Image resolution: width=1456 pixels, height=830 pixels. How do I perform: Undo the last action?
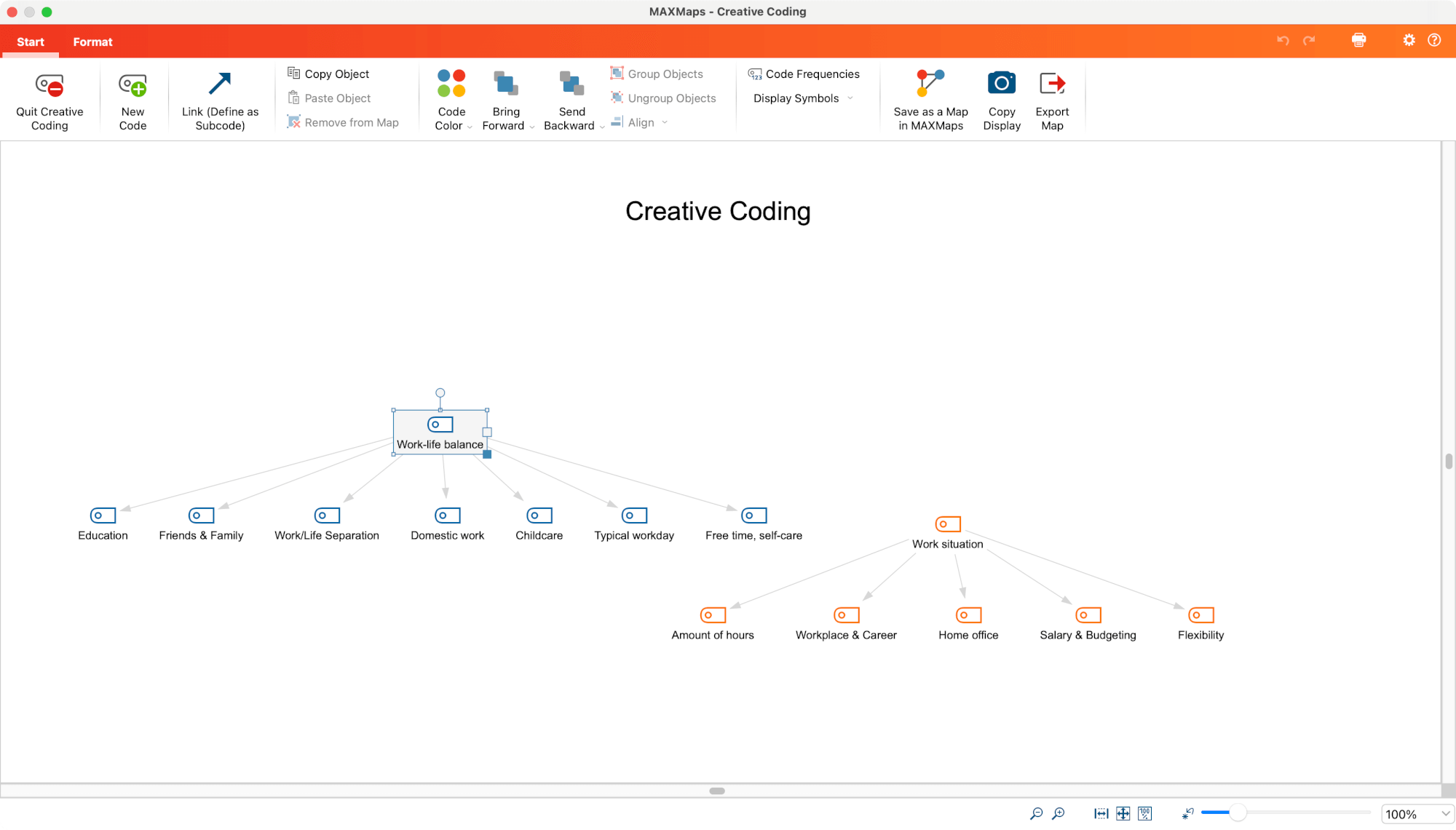1283,40
